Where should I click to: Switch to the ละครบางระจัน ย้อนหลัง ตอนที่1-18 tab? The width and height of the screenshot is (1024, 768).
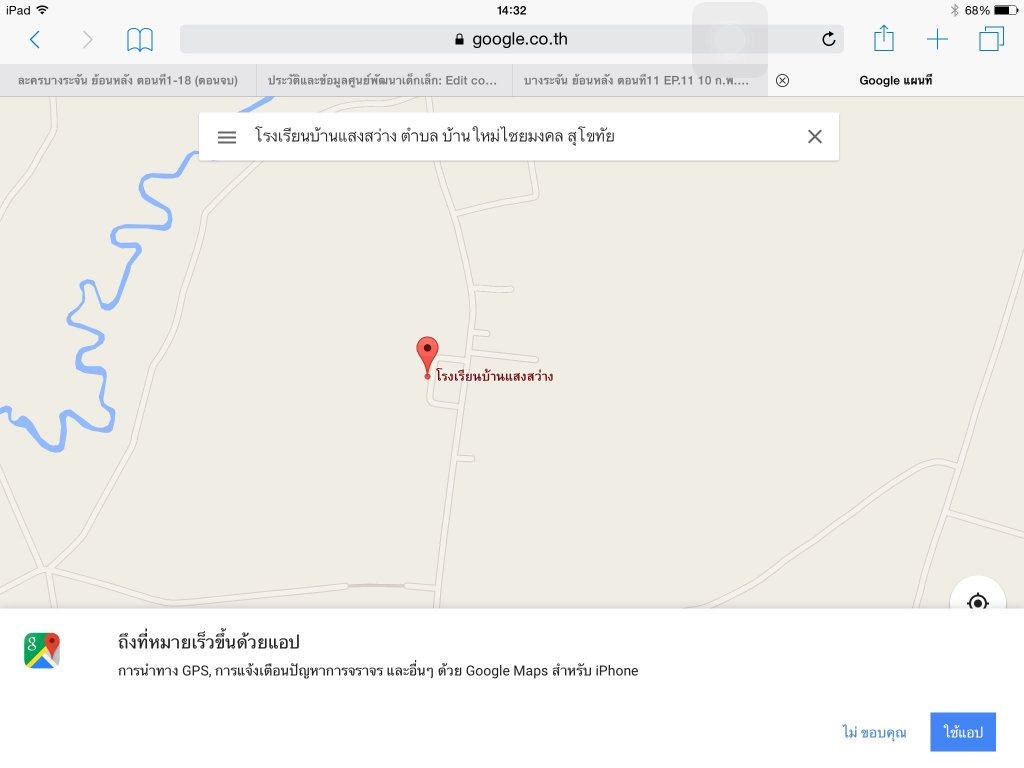point(128,80)
